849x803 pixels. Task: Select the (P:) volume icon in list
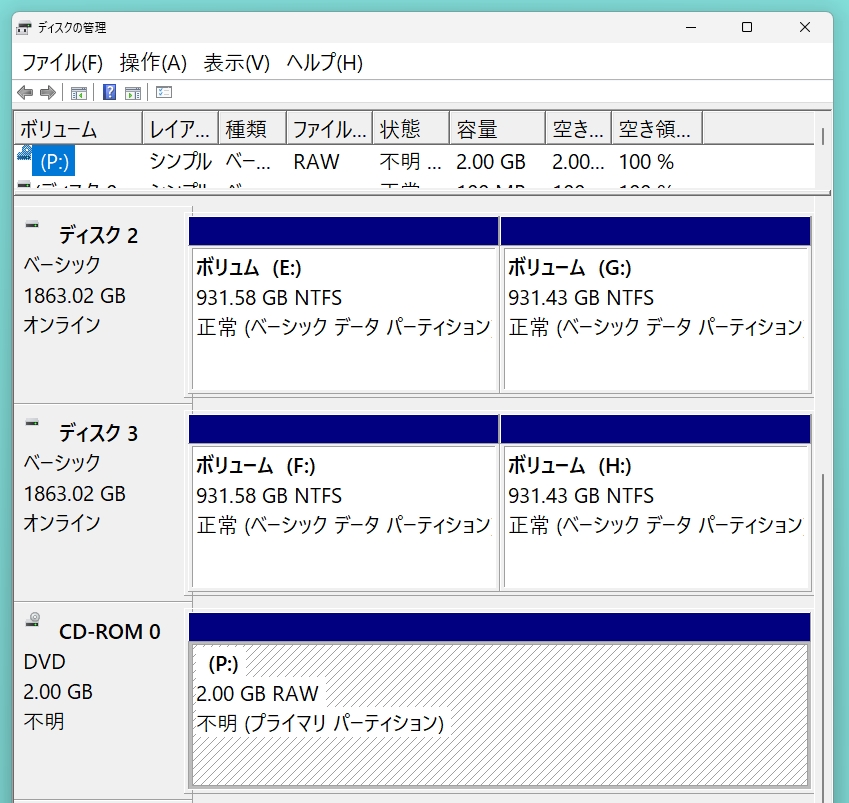24,153
